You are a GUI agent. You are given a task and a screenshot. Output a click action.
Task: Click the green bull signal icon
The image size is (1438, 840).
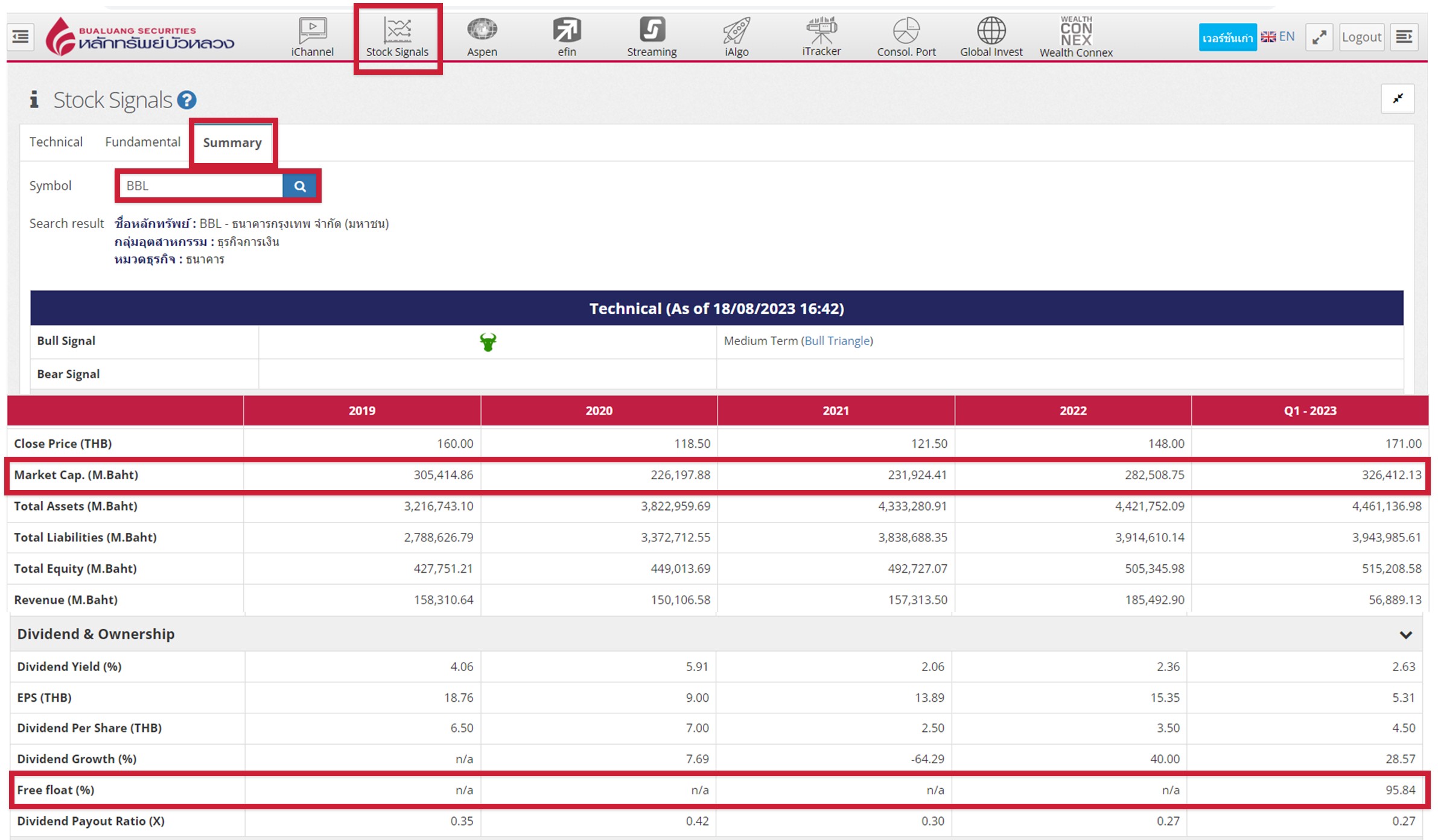[x=488, y=342]
